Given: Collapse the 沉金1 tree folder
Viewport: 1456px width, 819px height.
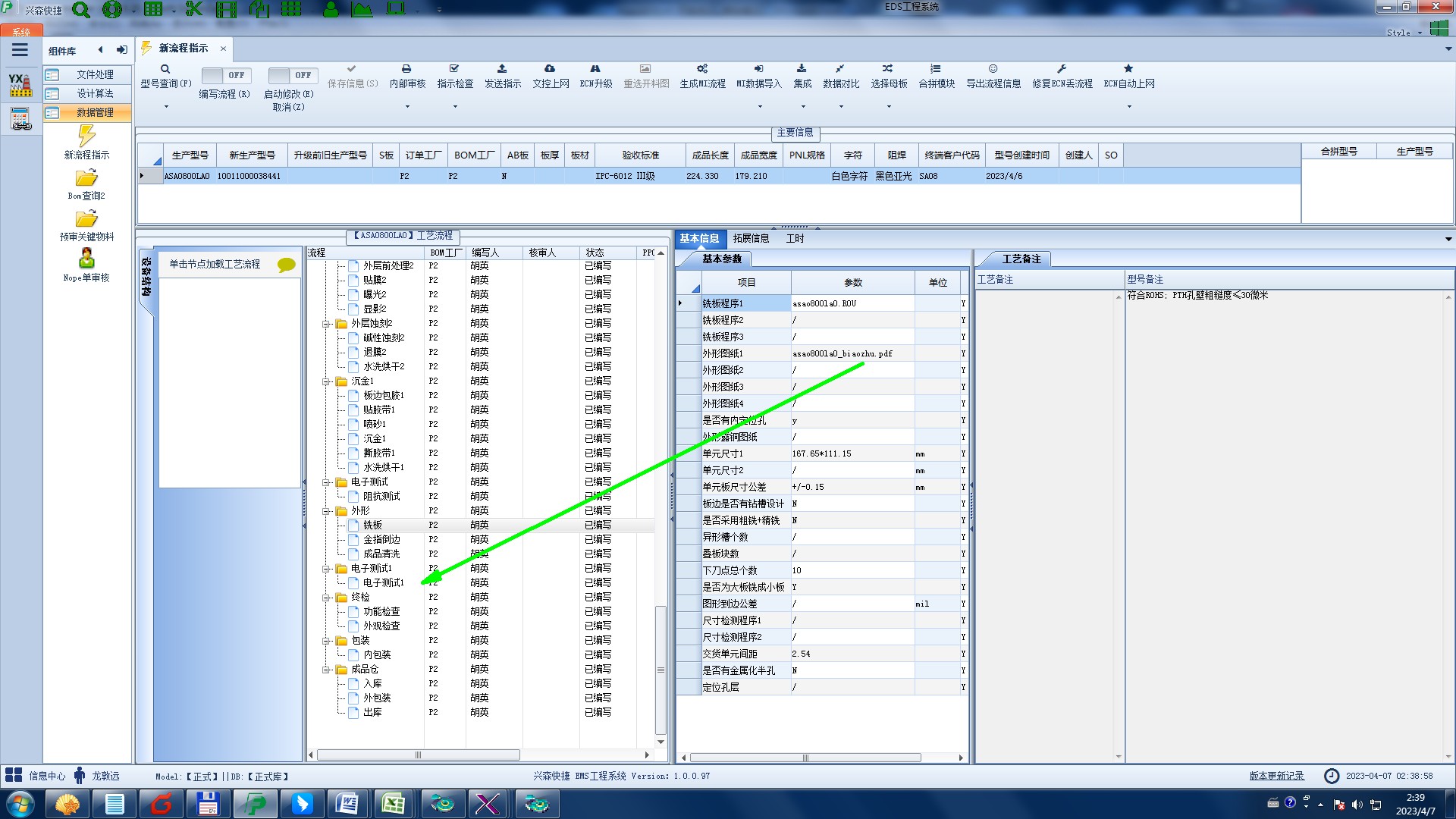Looking at the screenshot, I should (326, 381).
